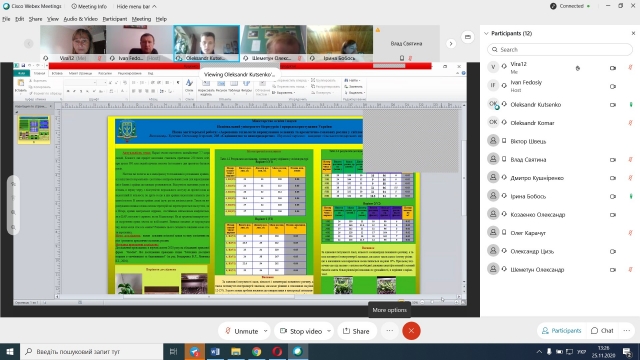Open Windows Task View button
640x360 pixels.
click(x=173, y=351)
